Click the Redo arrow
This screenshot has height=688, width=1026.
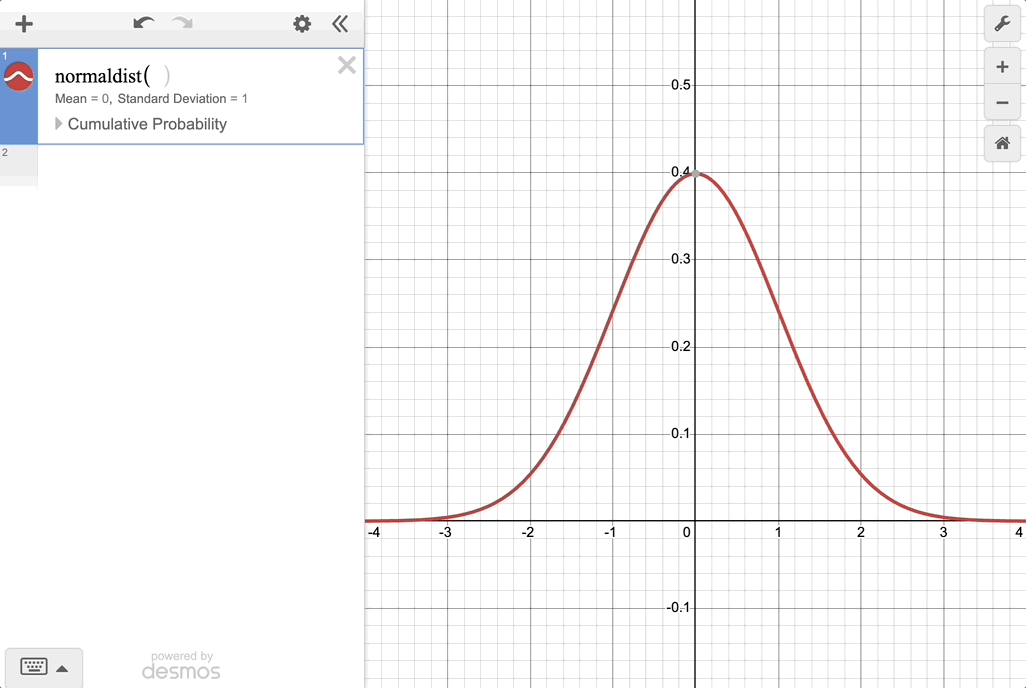(x=182, y=23)
